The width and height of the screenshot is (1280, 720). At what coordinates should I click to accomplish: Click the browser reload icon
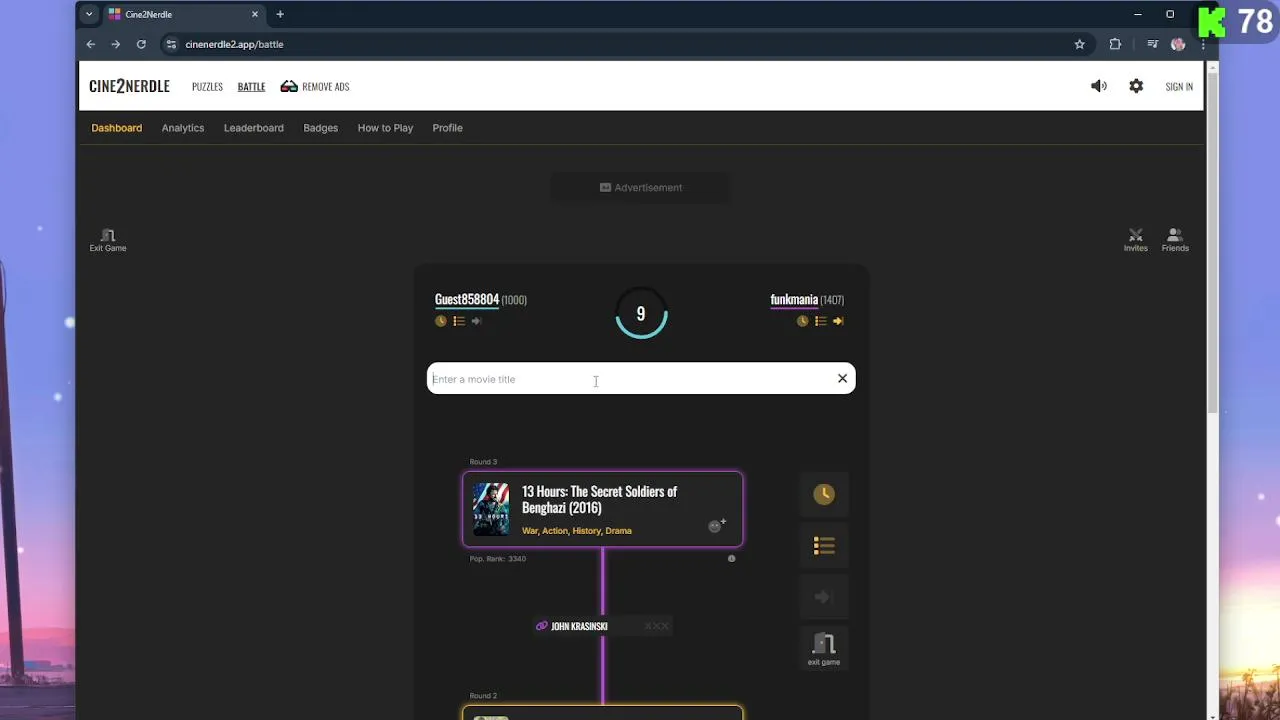pos(141,44)
